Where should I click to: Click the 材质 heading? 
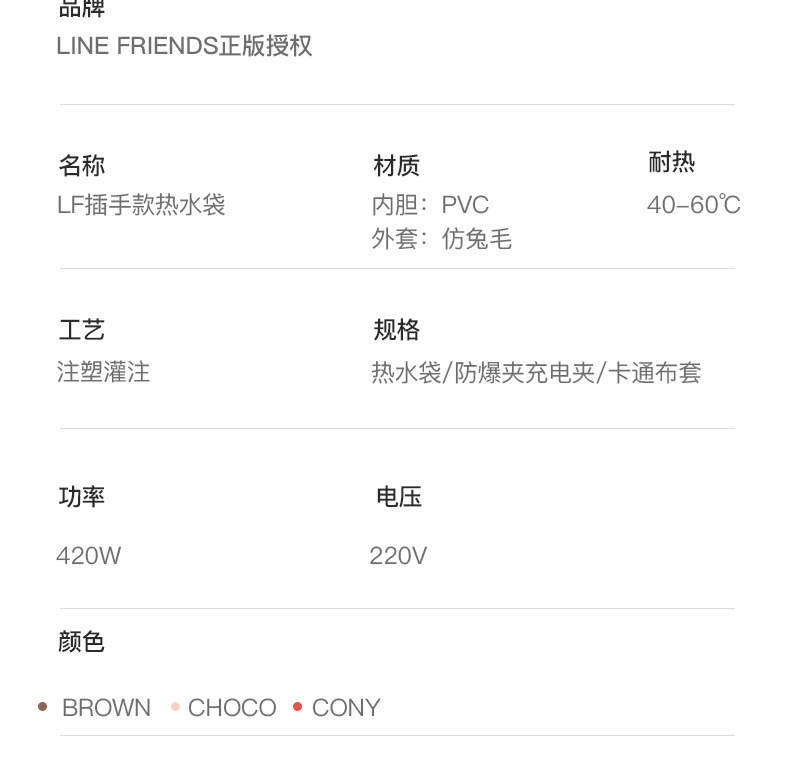[396, 166]
